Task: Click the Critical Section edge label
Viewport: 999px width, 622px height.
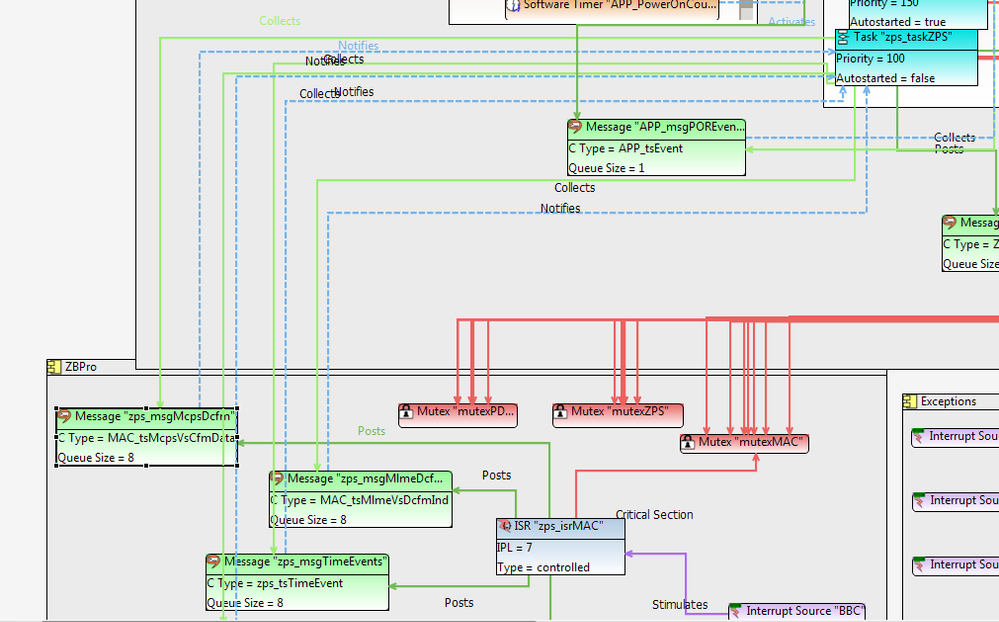Action: 654,515
